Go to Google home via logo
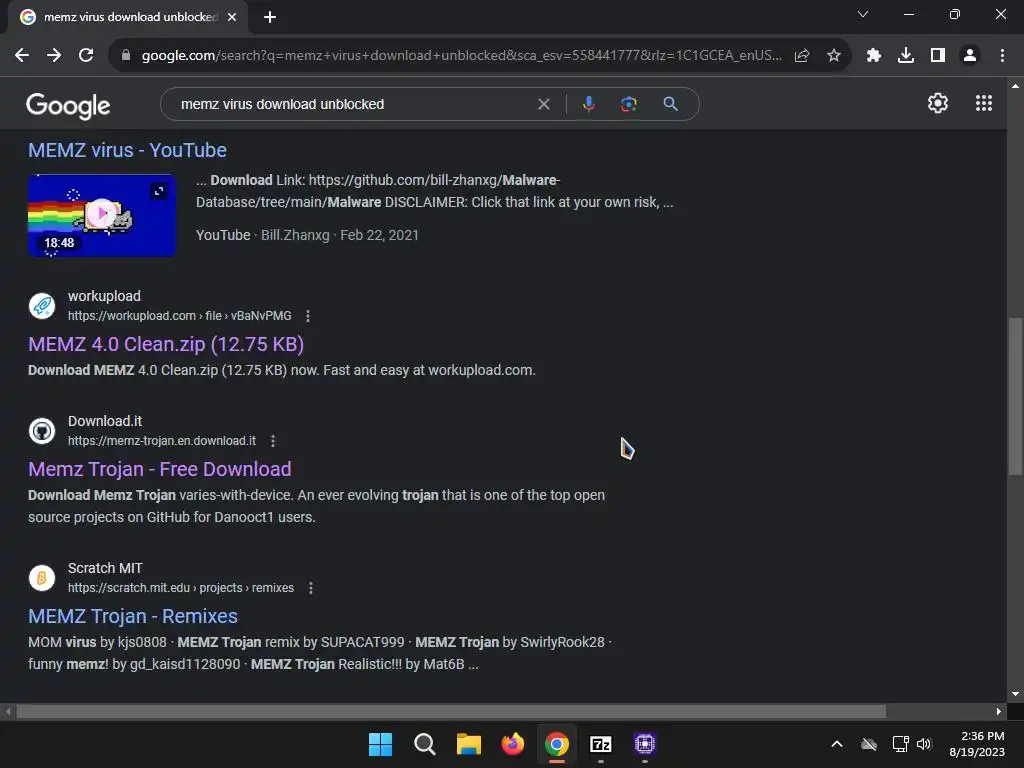This screenshot has width=1024, height=768. point(68,106)
